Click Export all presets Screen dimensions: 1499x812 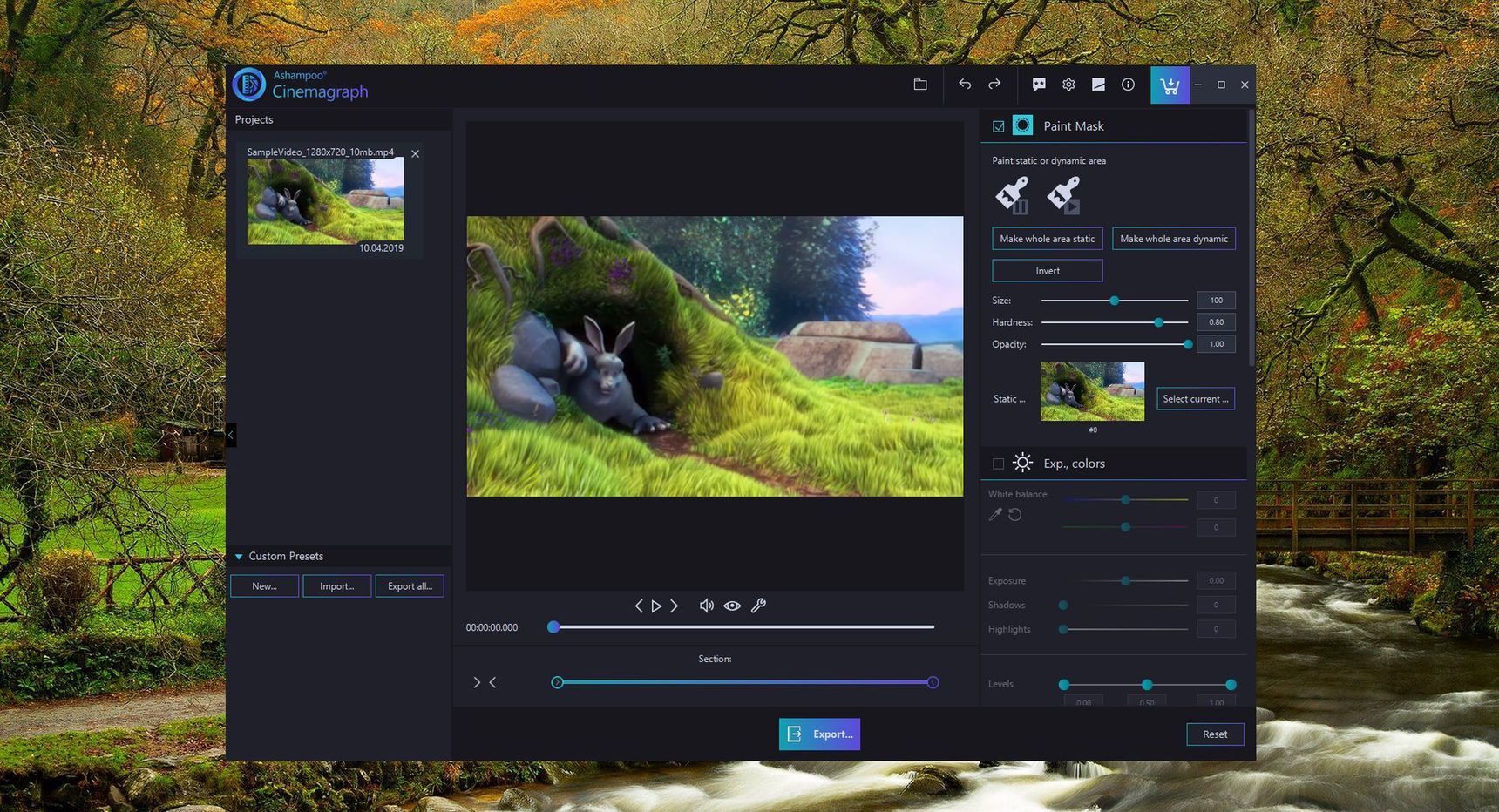tap(410, 586)
